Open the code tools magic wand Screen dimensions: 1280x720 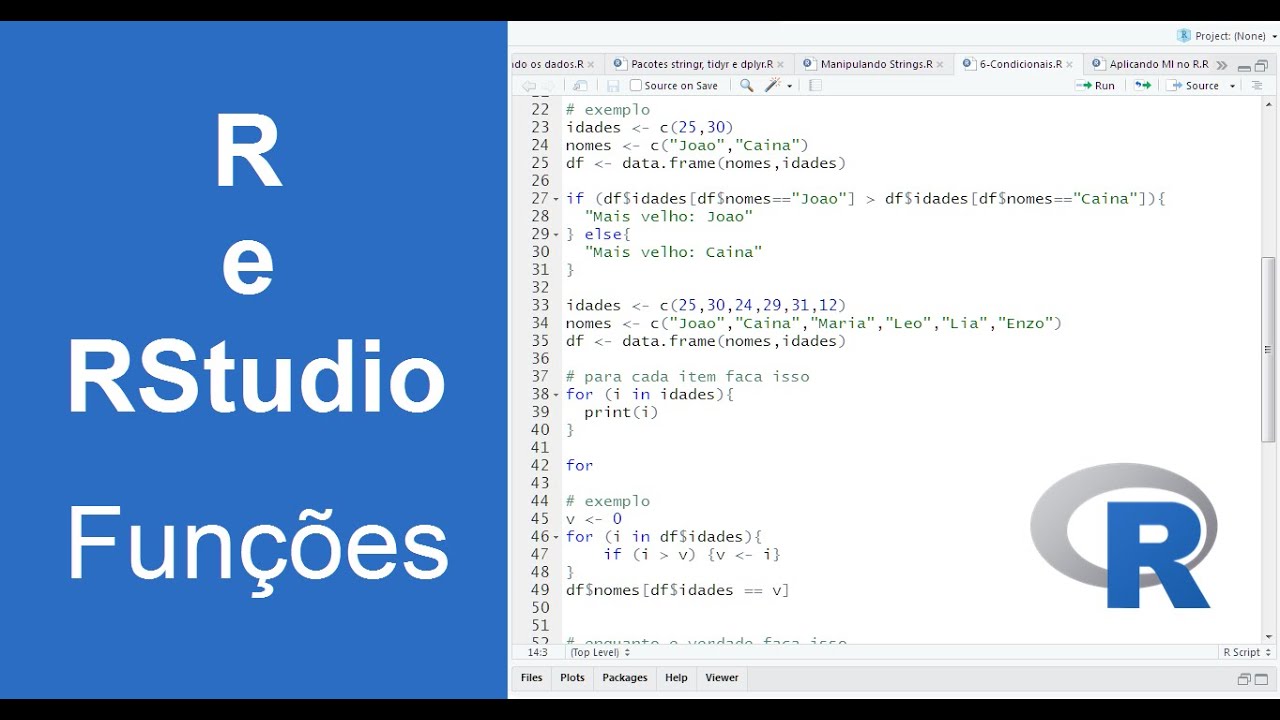tap(773, 86)
